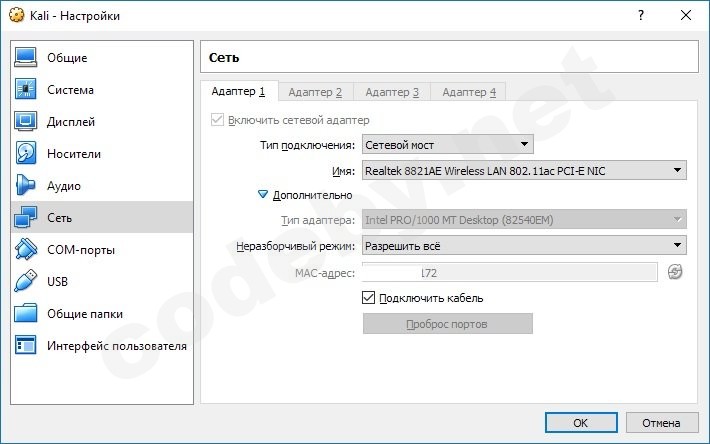Open the Аудио speaker icon
710x444 pixels.
pyautogui.click(x=25, y=185)
